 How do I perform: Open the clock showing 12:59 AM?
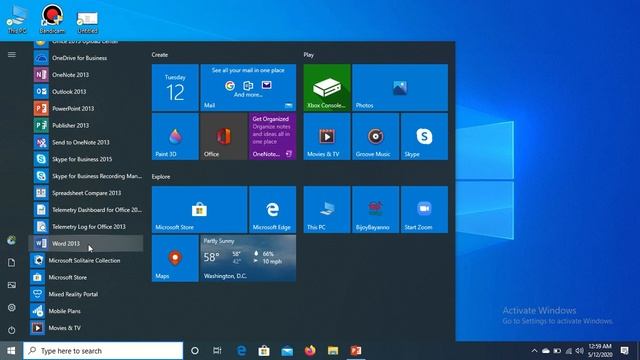point(600,351)
